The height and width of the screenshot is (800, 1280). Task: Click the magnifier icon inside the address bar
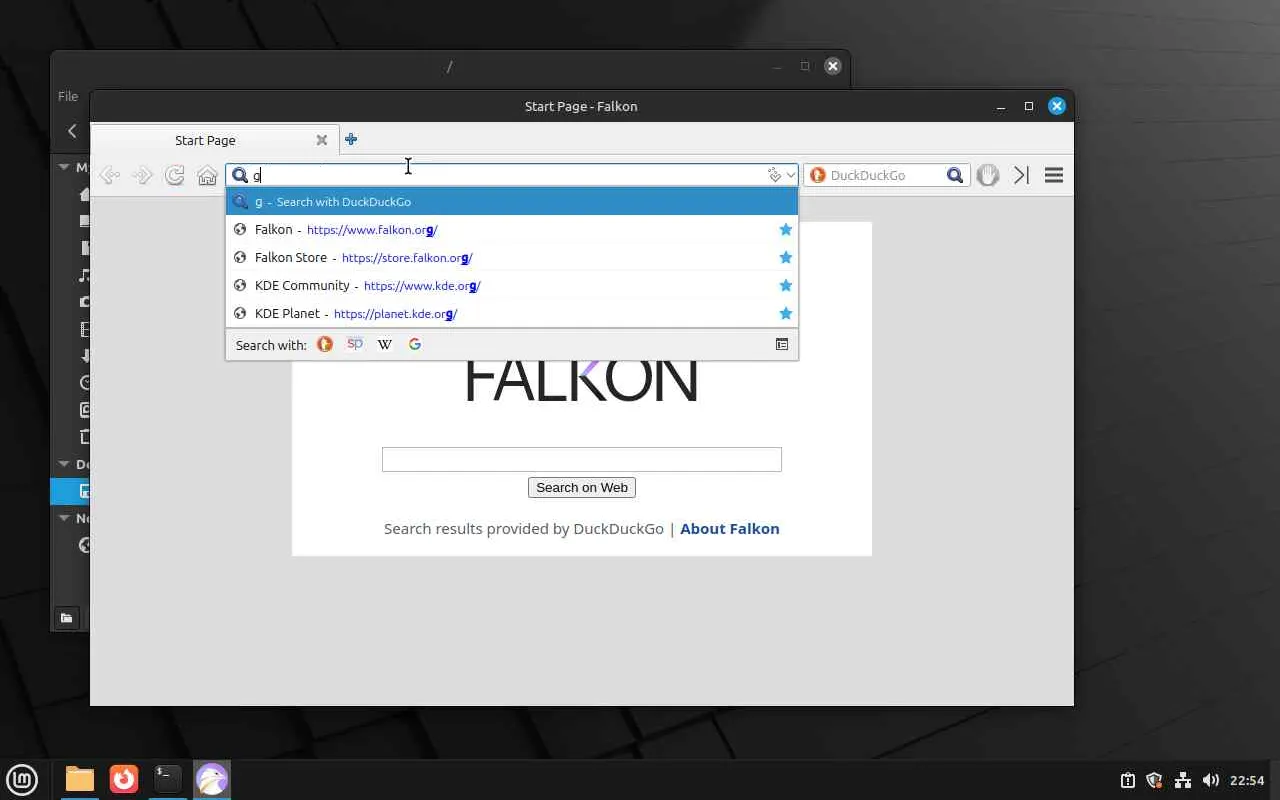coord(240,175)
